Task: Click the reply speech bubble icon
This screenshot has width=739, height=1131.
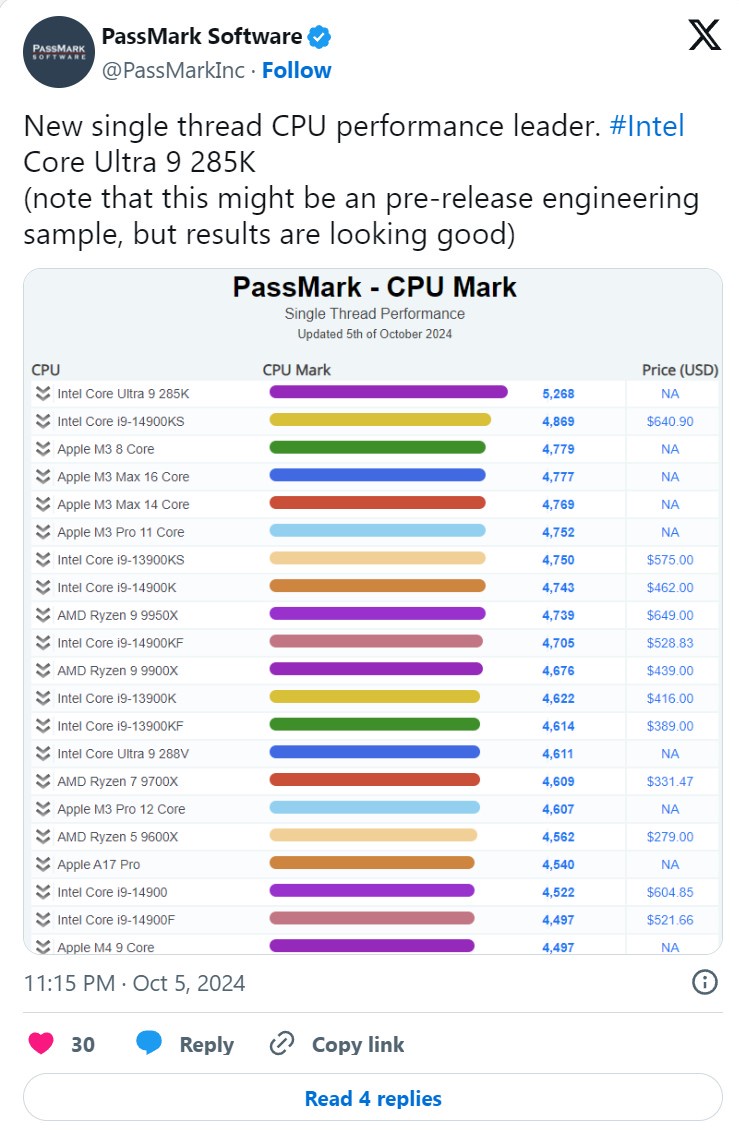Action: (x=149, y=1044)
